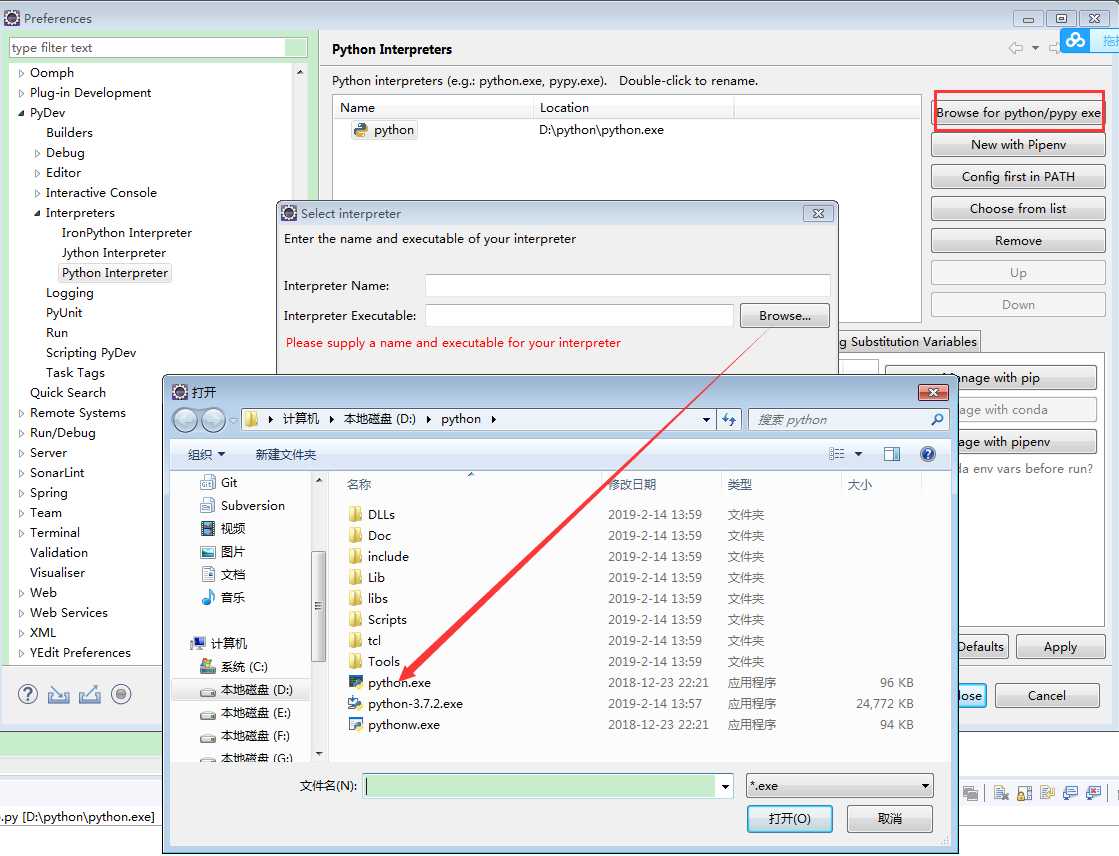
Task: Click the cloud icon at top right
Action: [x=1075, y=40]
